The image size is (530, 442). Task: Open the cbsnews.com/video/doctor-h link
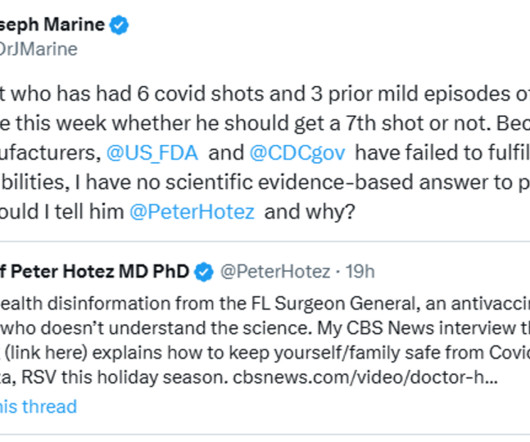365,377
